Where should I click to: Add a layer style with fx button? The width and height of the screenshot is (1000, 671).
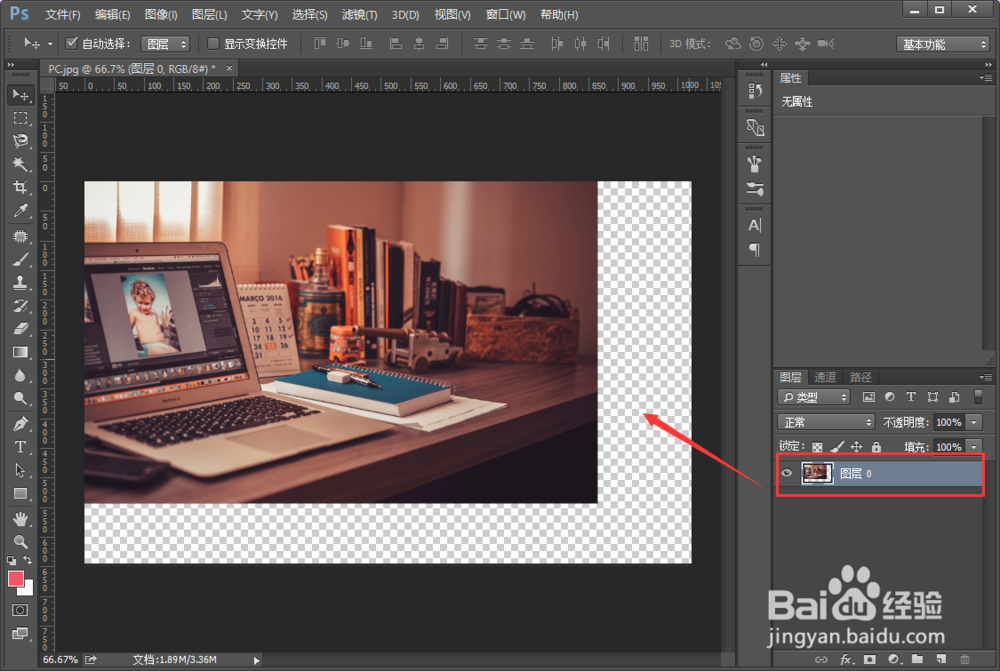click(x=846, y=659)
